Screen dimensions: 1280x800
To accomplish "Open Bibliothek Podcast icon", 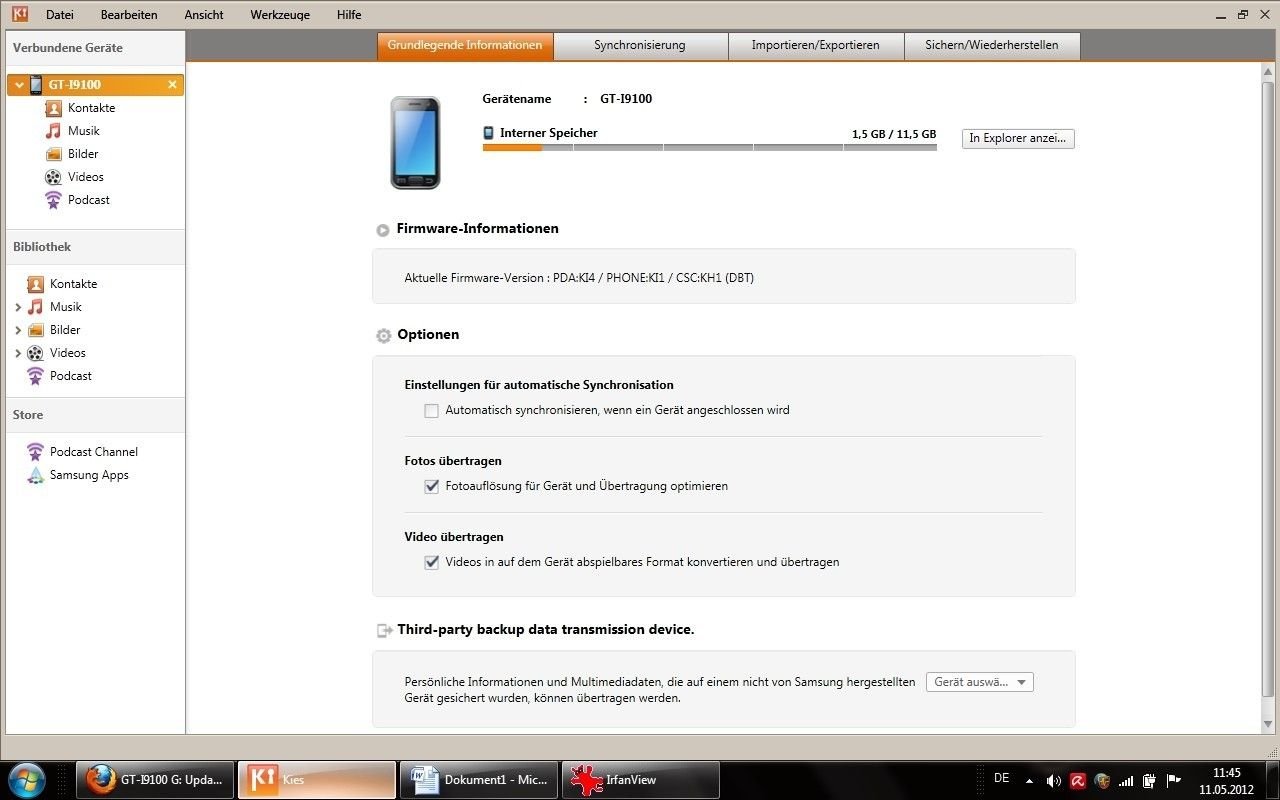I will tap(36, 376).
